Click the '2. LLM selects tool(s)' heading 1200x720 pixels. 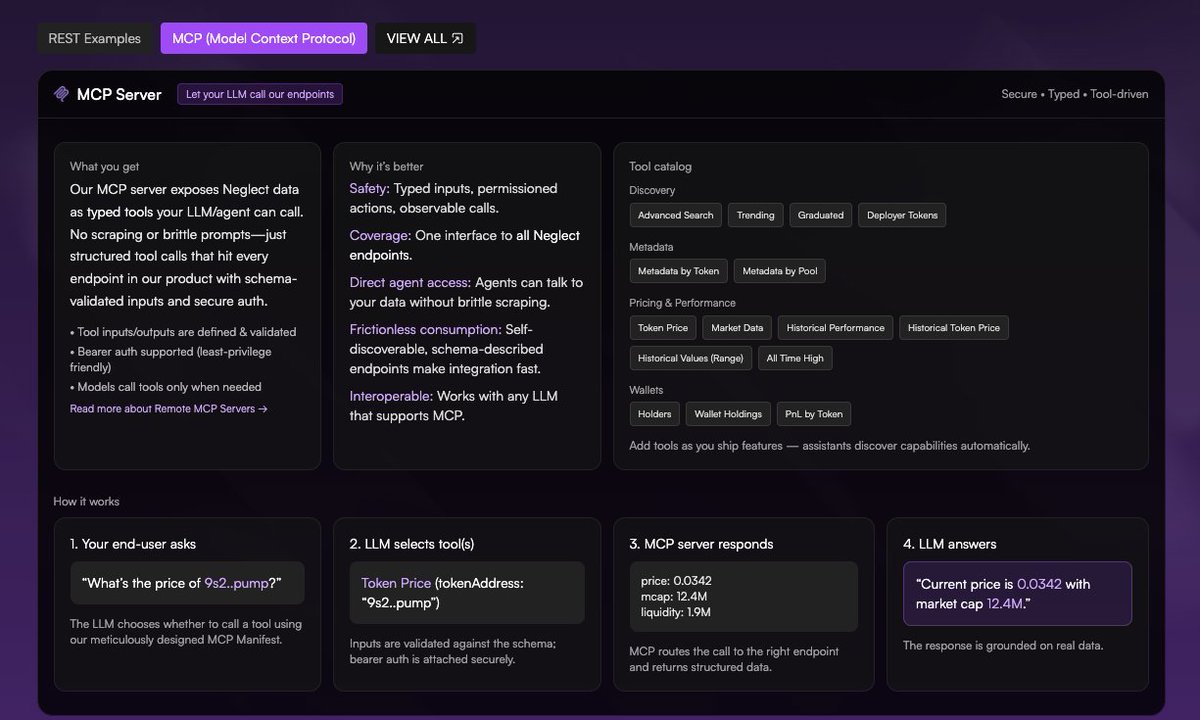412,544
